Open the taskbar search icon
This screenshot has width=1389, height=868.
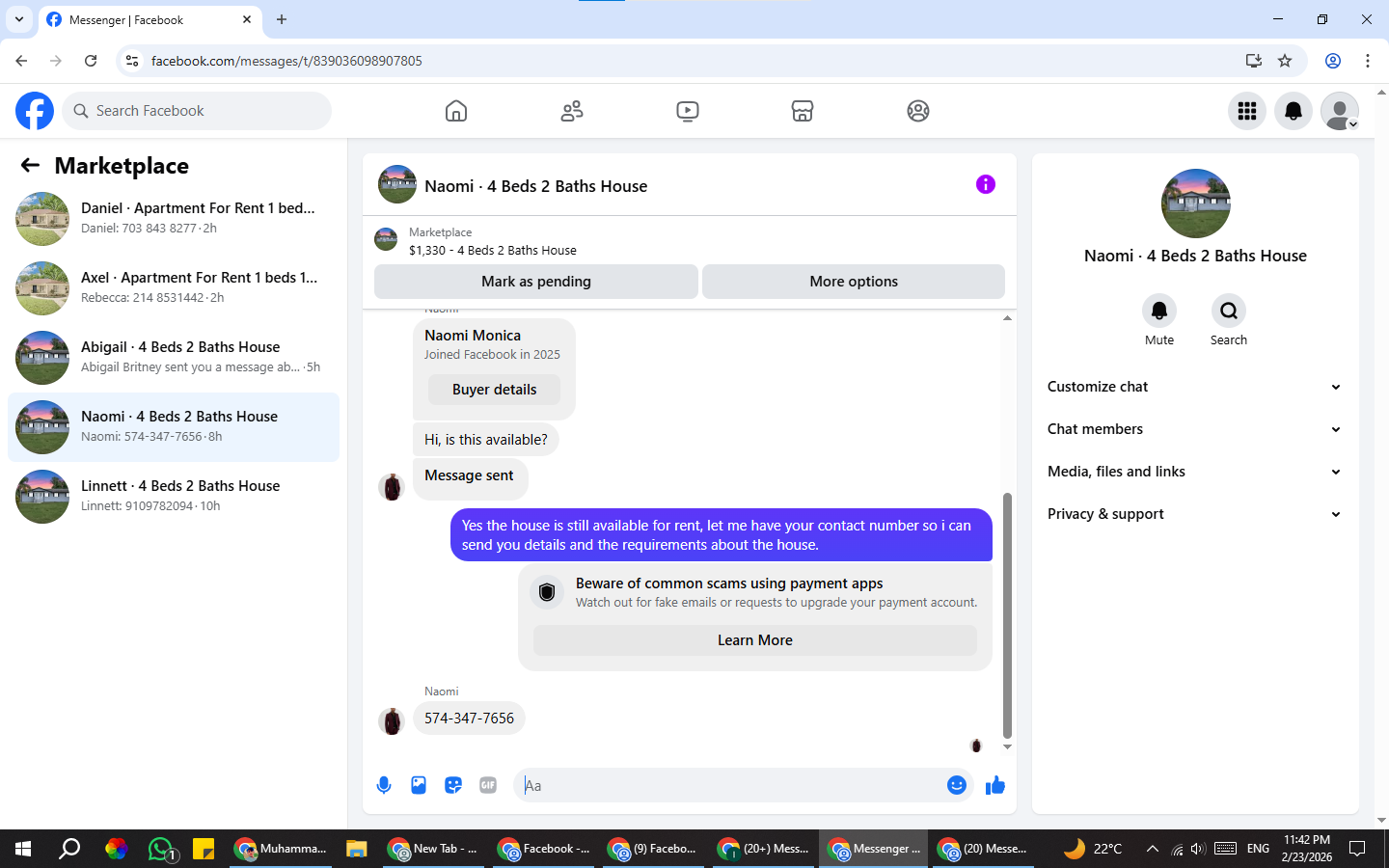point(69,849)
